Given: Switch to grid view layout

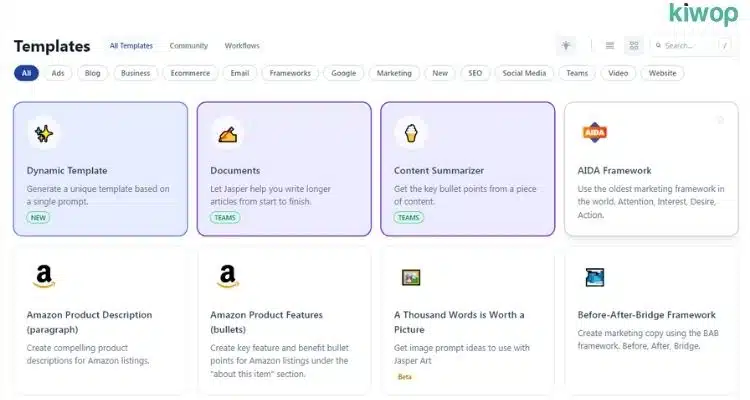Looking at the screenshot, I should click(633, 46).
